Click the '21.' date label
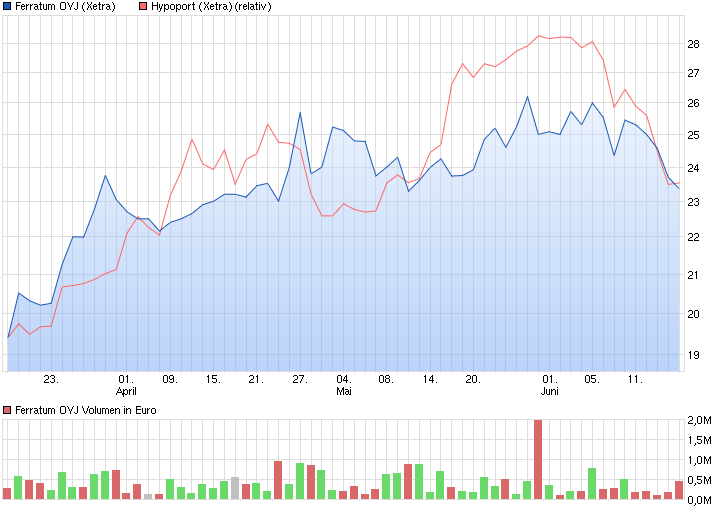 click(256, 379)
